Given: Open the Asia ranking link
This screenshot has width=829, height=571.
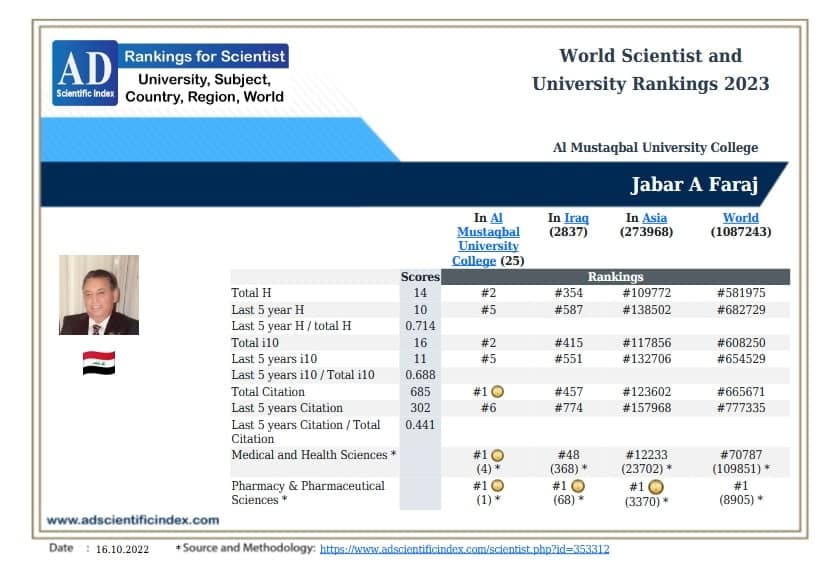Looking at the screenshot, I should [655, 218].
